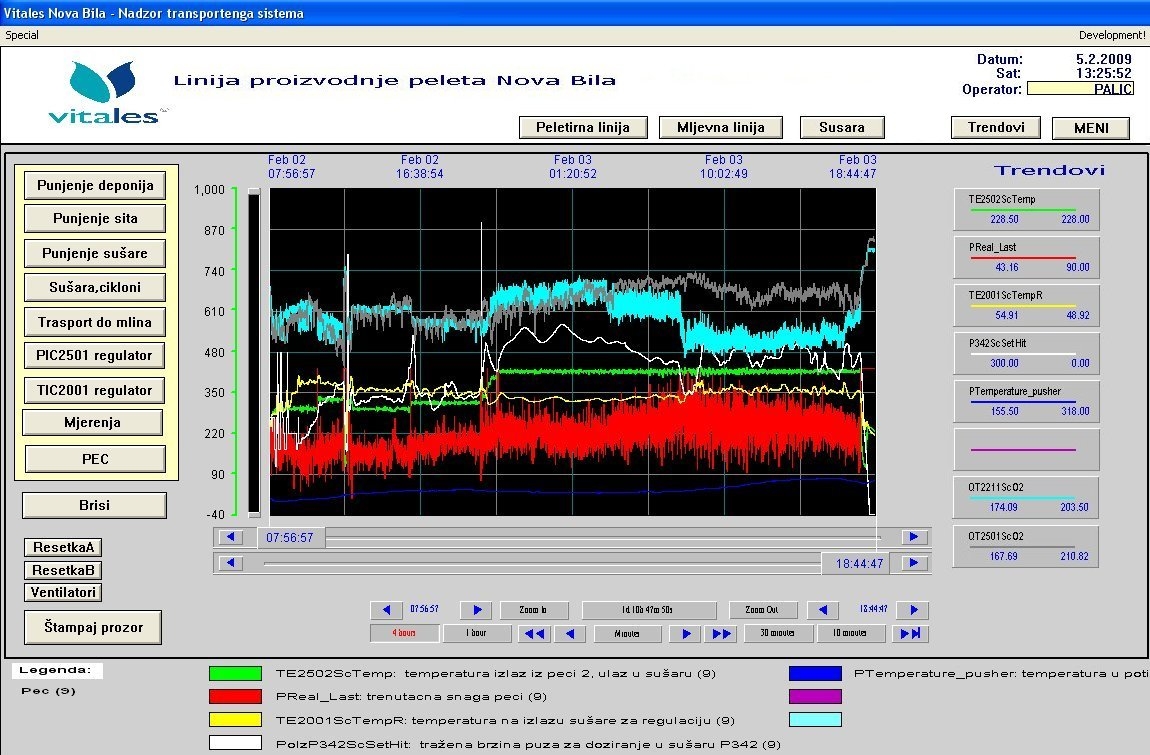
Task: Click the Vitales logo
Action: coord(103,92)
